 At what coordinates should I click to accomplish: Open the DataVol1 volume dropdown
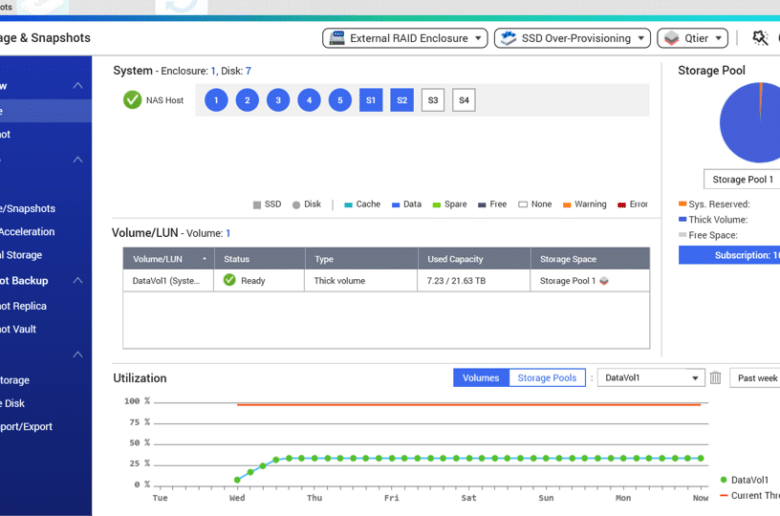651,378
